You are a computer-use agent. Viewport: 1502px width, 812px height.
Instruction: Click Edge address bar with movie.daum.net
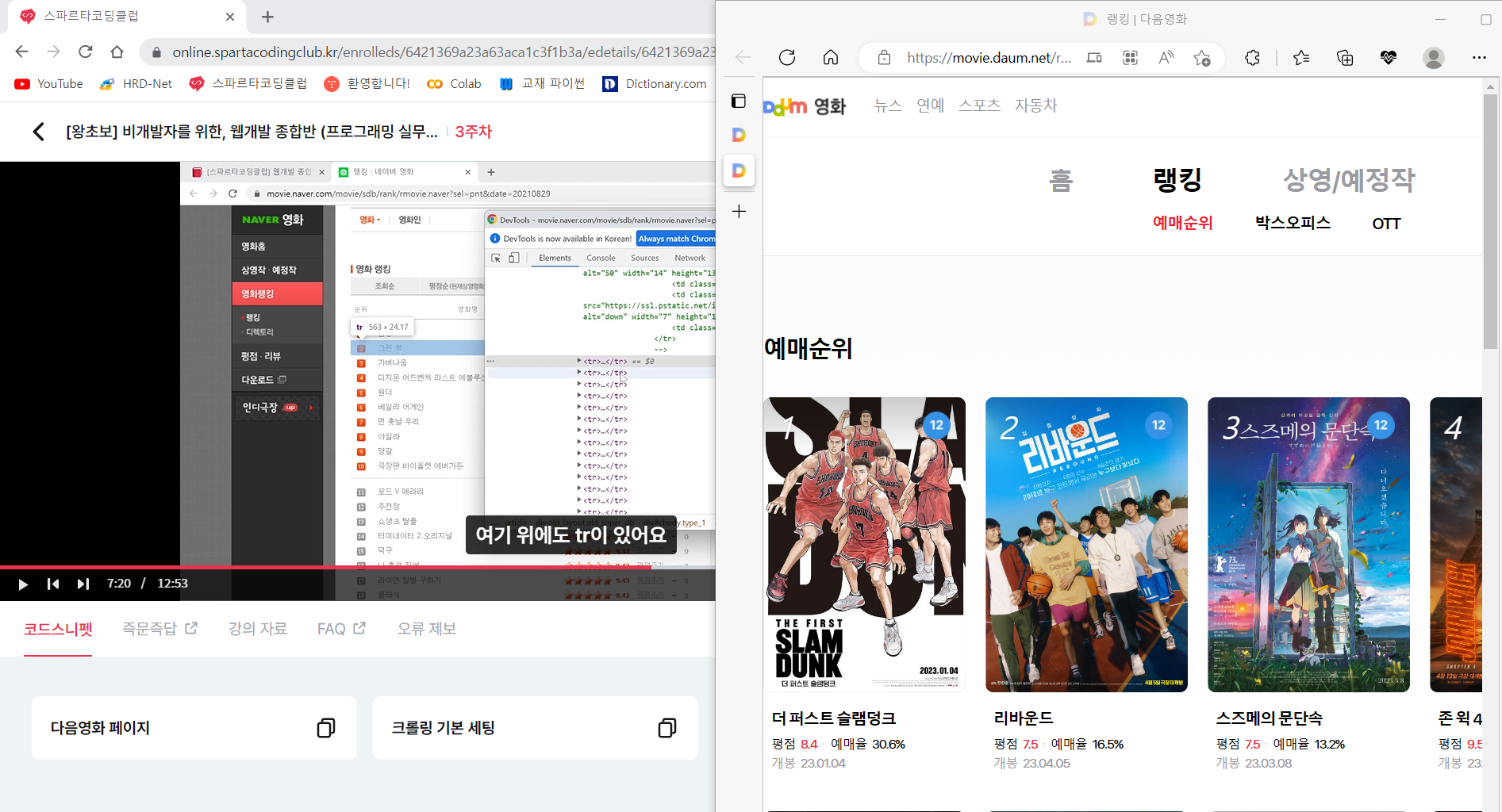pos(989,58)
